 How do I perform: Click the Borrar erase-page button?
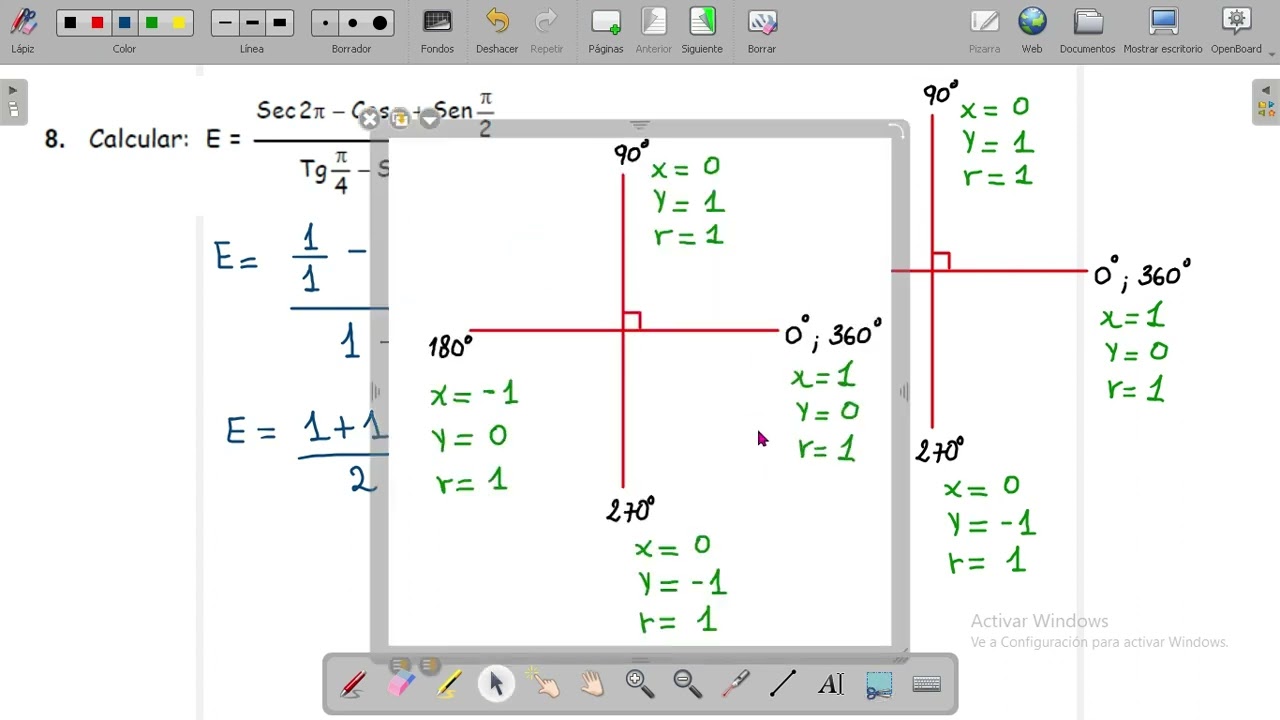click(762, 31)
